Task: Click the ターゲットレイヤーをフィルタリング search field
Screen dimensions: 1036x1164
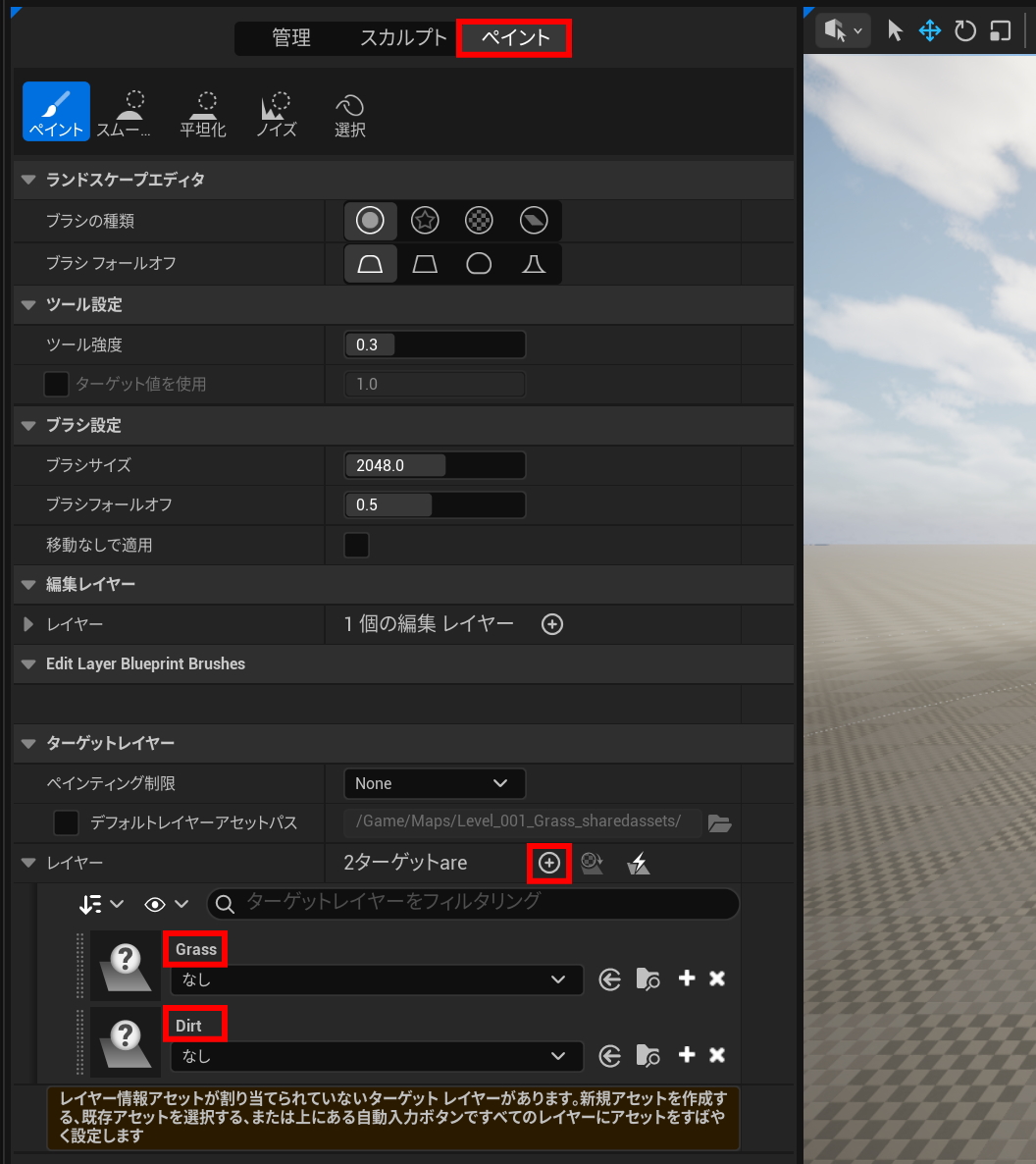Action: pos(474,903)
